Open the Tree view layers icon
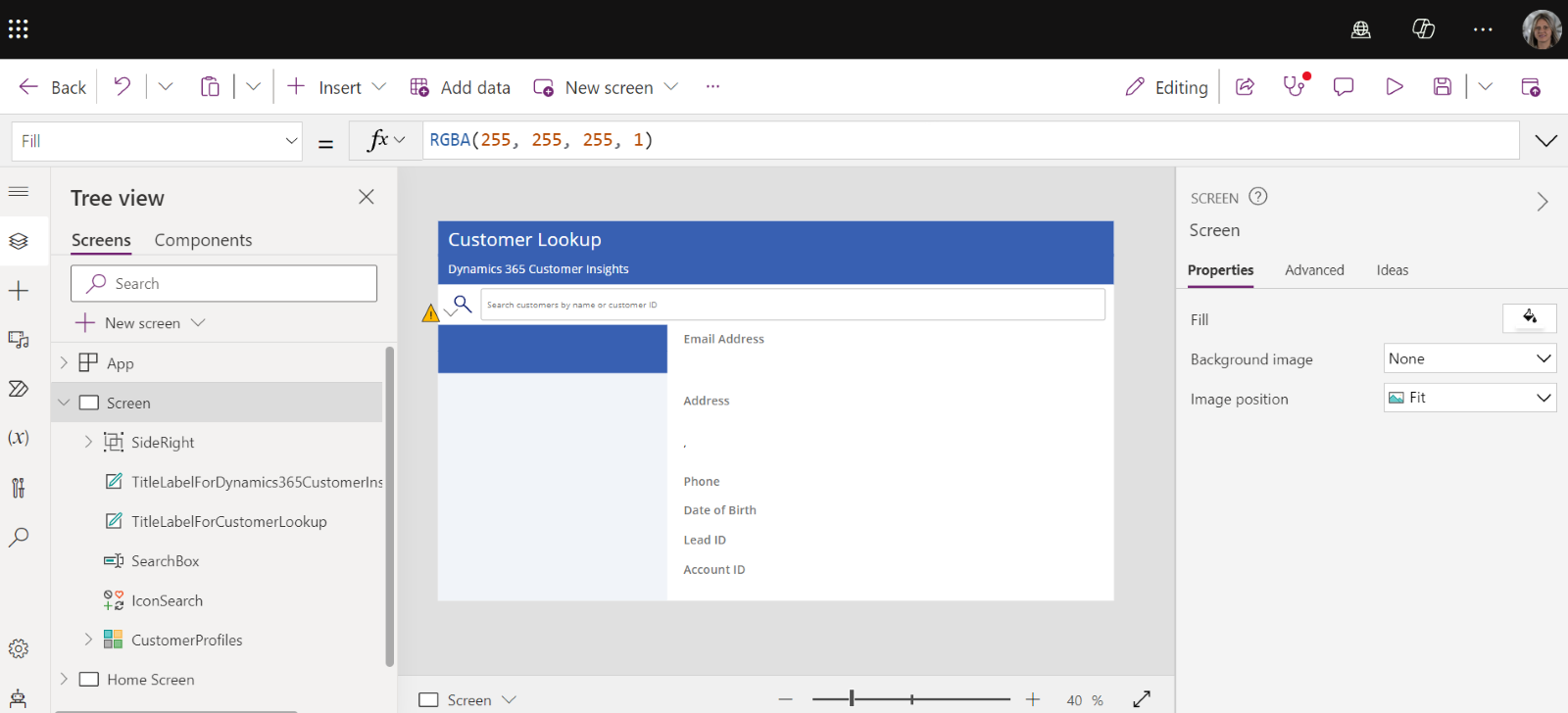 pyautogui.click(x=19, y=241)
